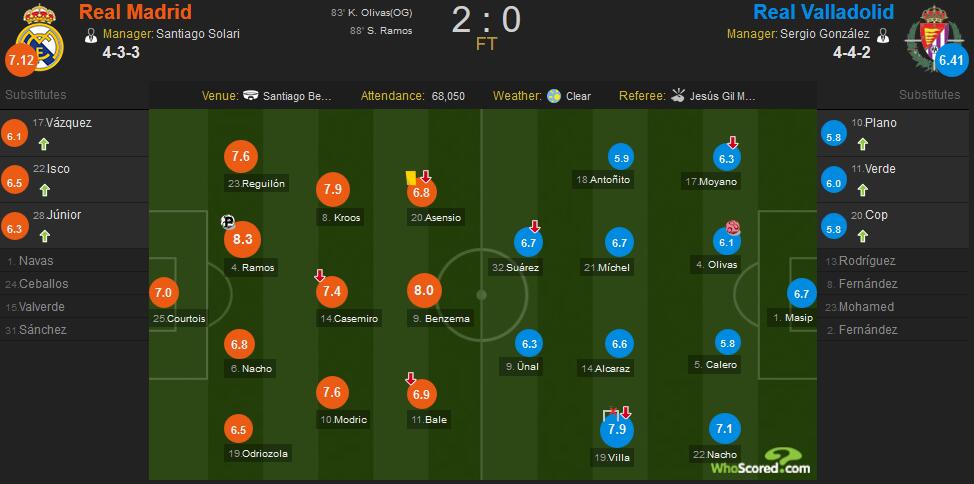
Task: Open the Real Madrid team name link
Action: tap(136, 12)
